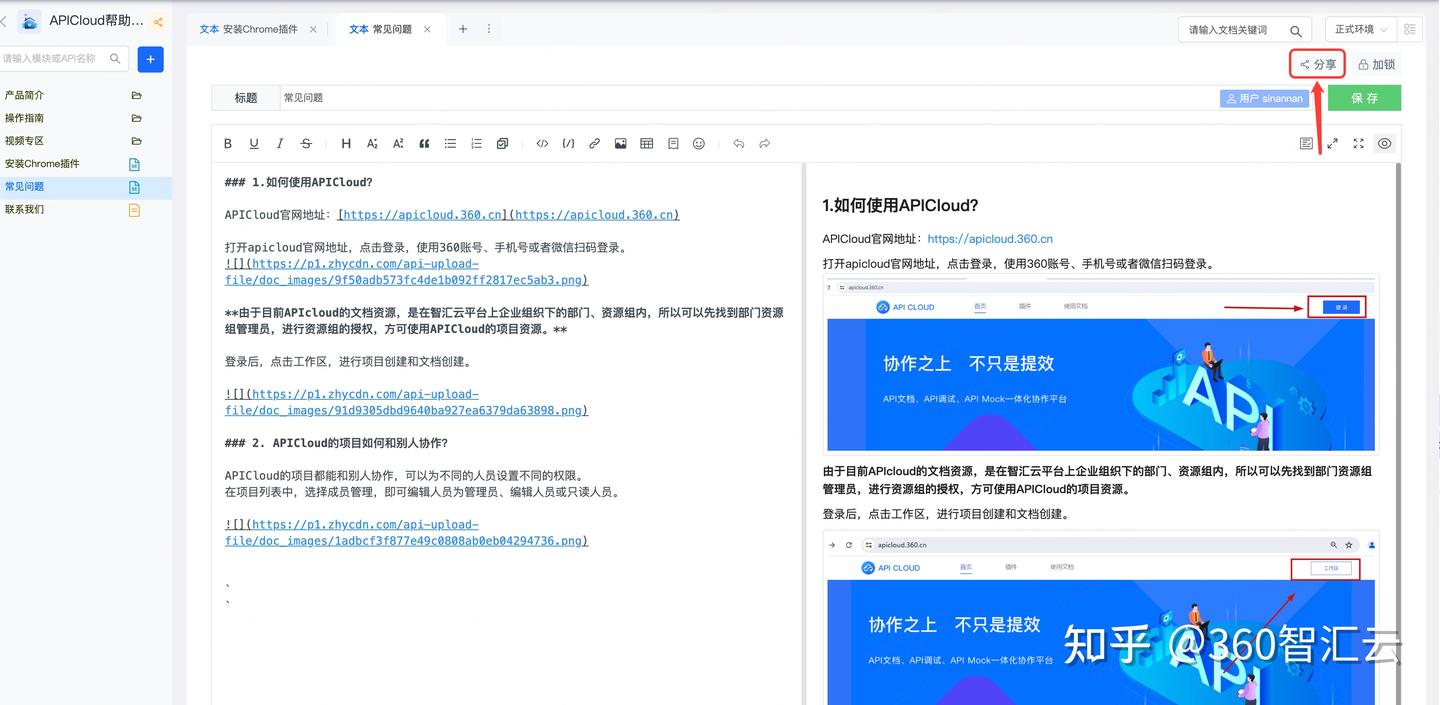The height and width of the screenshot is (705, 1440).
Task: Click the green 保存 save button
Action: (1364, 98)
